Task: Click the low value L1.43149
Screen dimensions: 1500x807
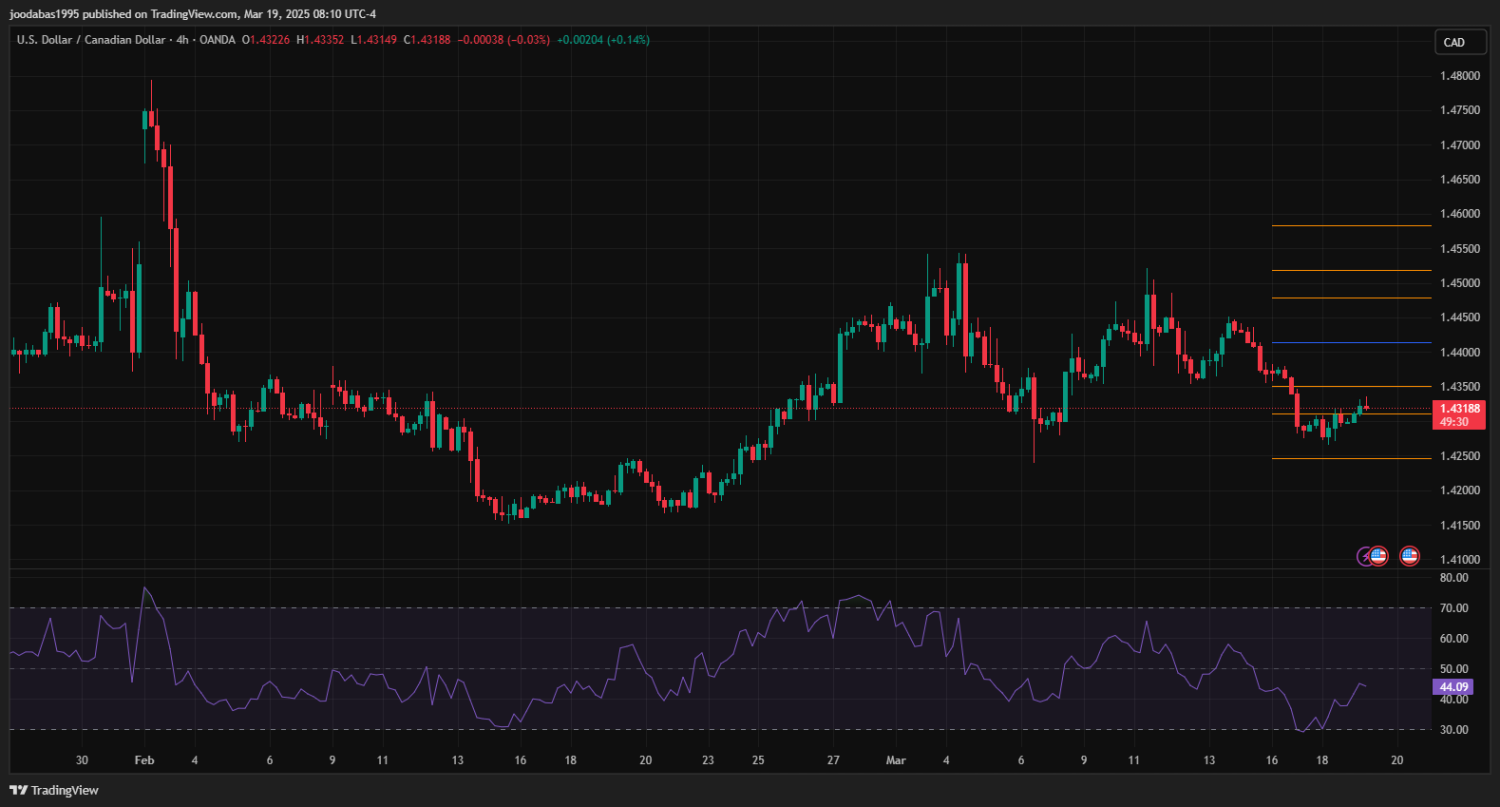Action: pos(373,40)
